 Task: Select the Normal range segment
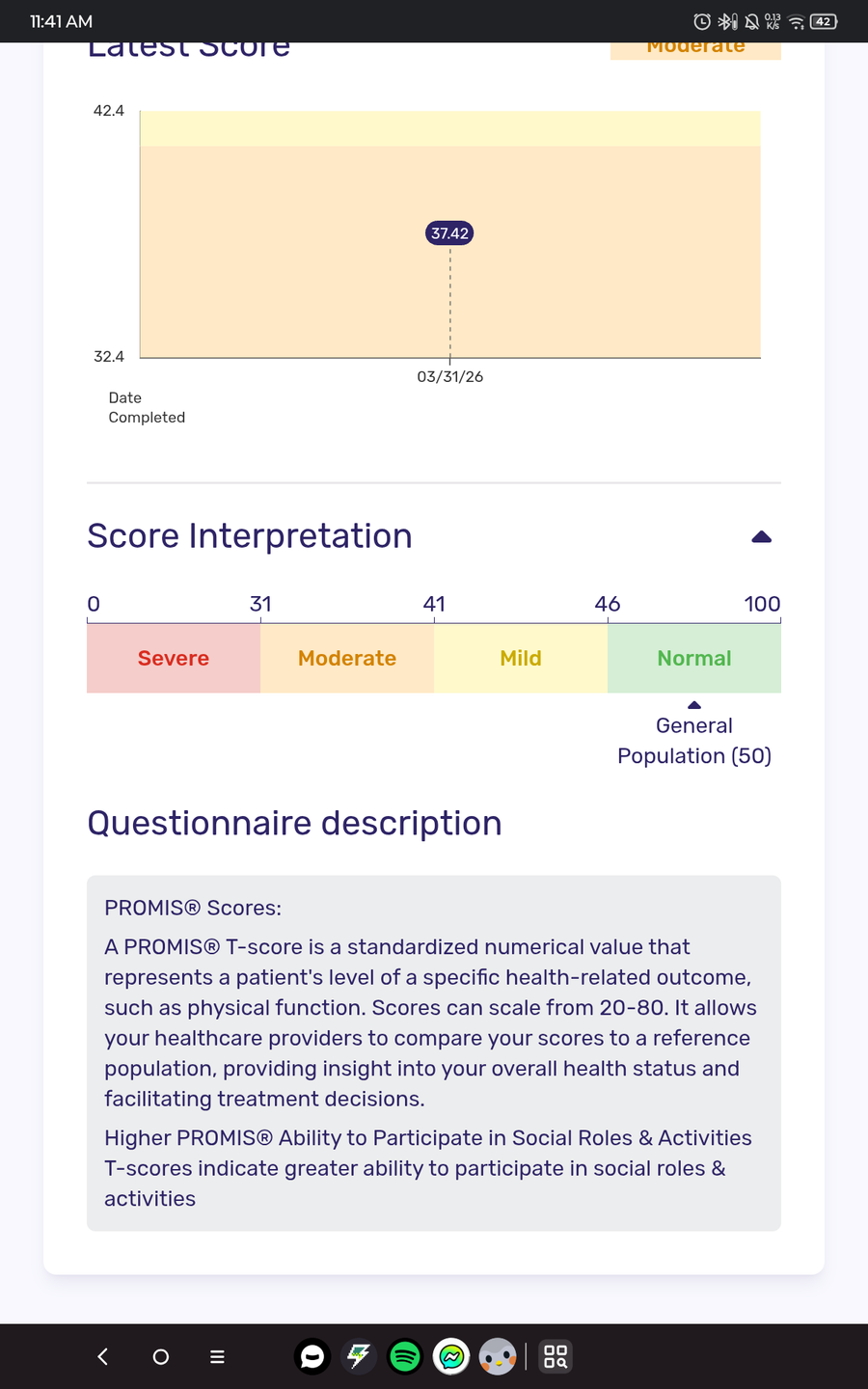pyautogui.click(x=694, y=658)
